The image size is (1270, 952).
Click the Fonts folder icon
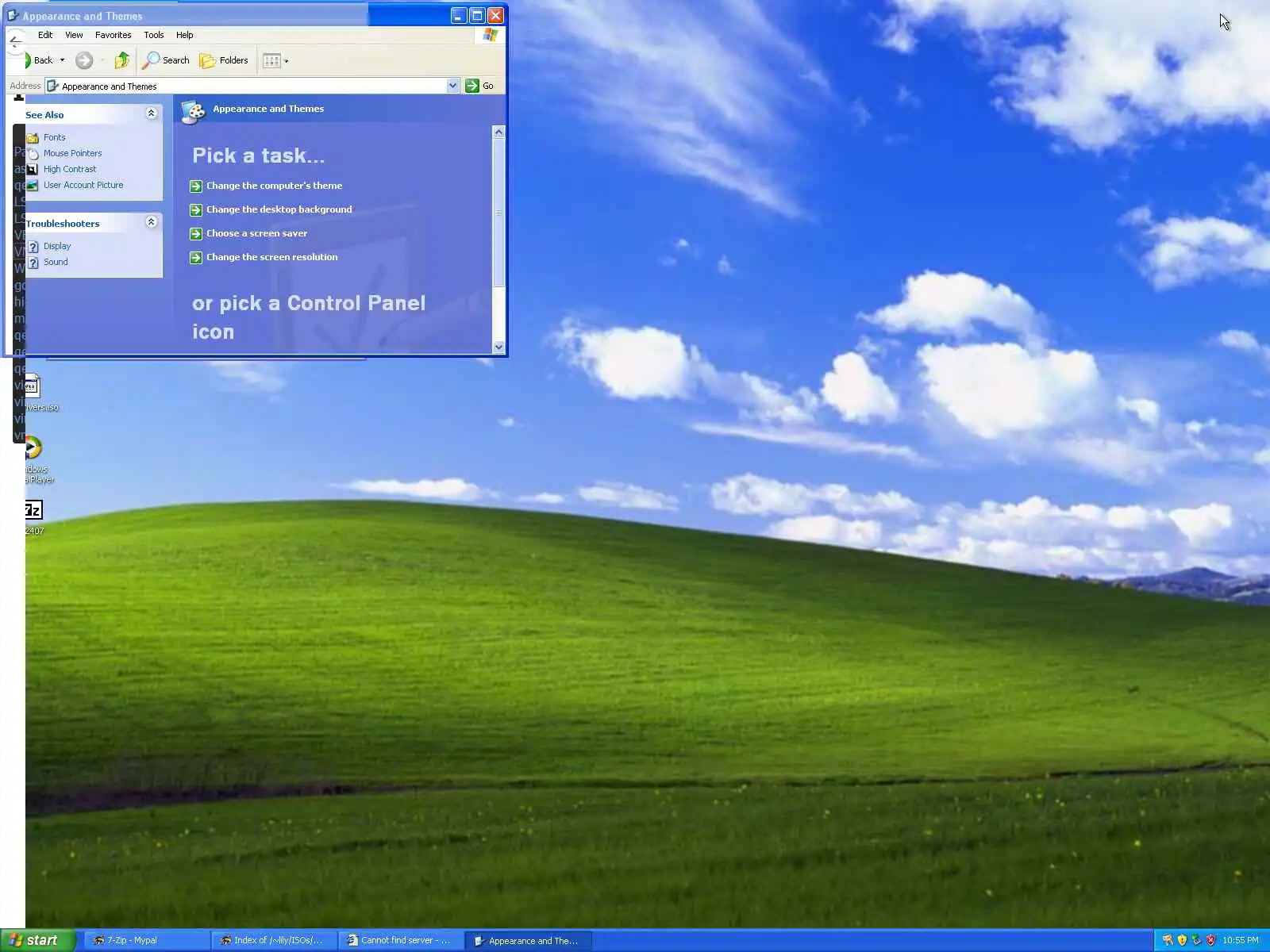(x=33, y=138)
